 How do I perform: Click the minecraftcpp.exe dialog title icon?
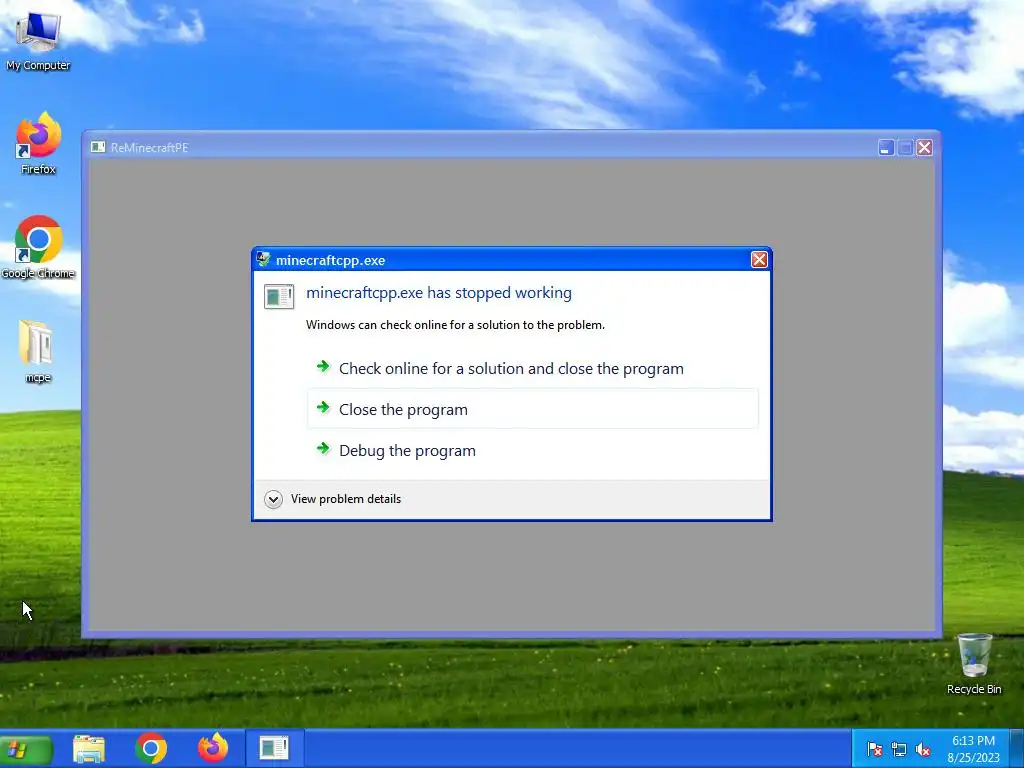[x=263, y=260]
